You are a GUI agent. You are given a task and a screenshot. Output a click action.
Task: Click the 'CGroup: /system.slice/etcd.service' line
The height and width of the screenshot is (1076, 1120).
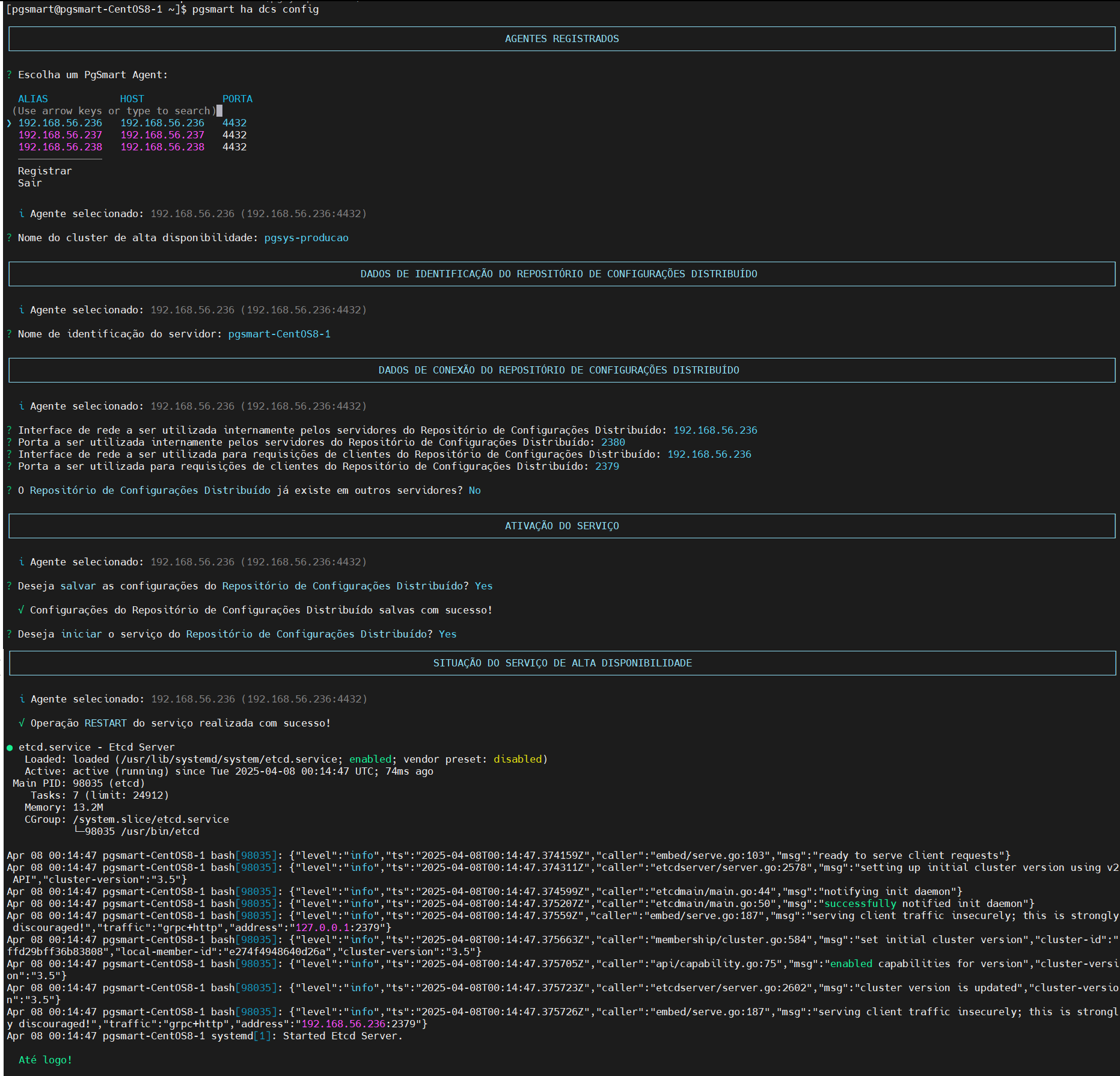click(127, 819)
